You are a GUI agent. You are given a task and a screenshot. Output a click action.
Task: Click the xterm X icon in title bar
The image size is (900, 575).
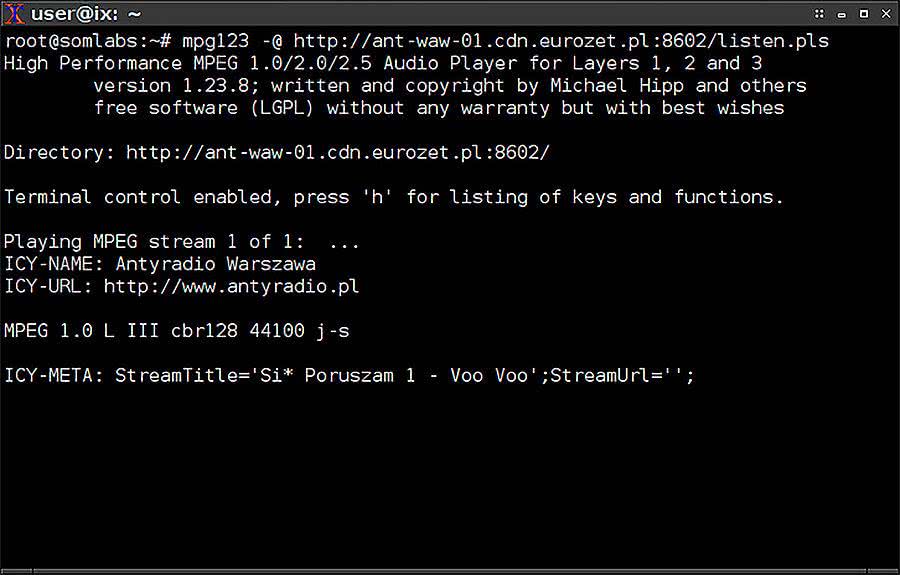tap(13, 13)
